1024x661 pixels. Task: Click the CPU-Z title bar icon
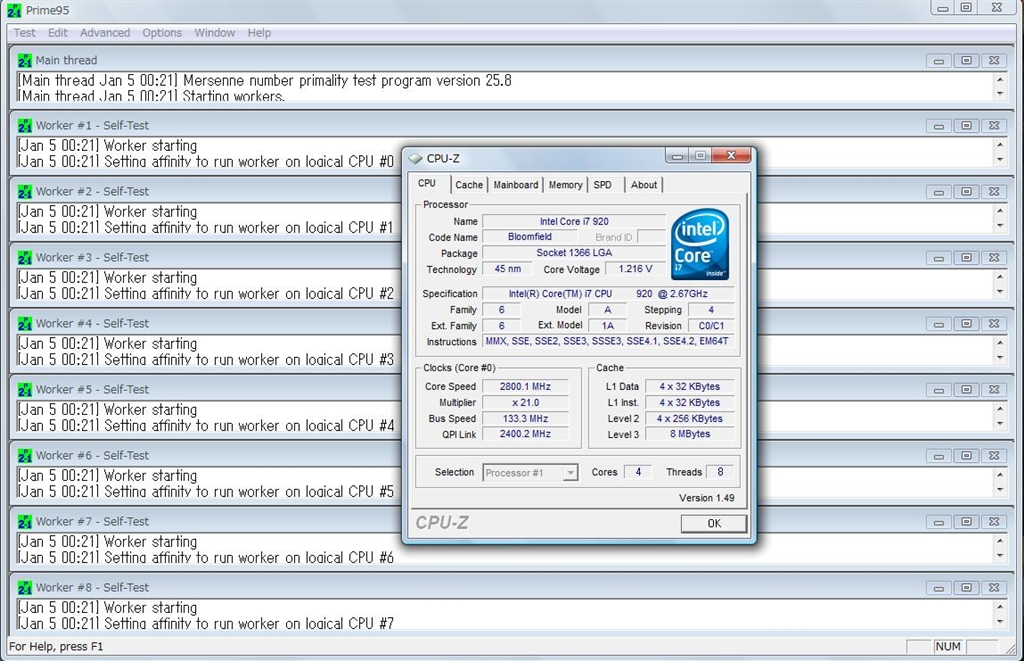(415, 158)
